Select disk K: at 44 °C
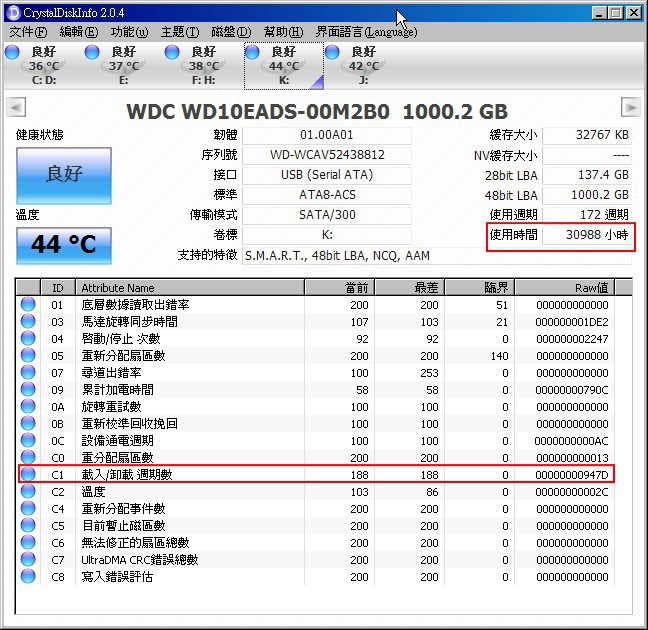 (x=284, y=66)
